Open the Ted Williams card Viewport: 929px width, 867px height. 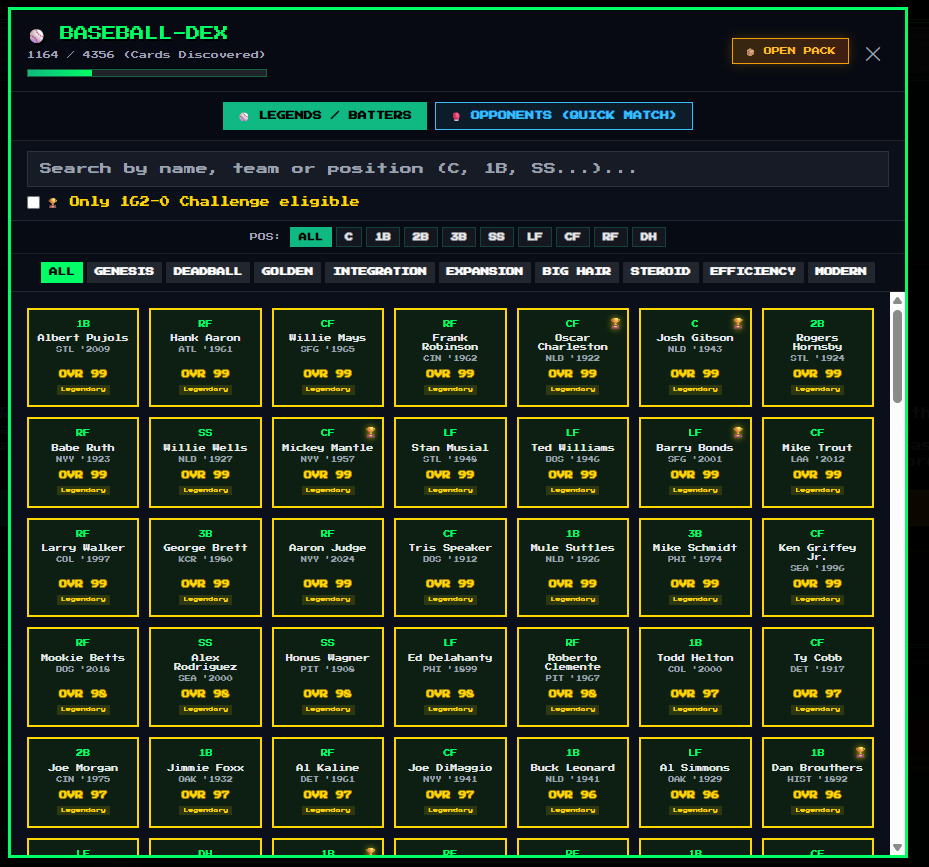click(573, 462)
